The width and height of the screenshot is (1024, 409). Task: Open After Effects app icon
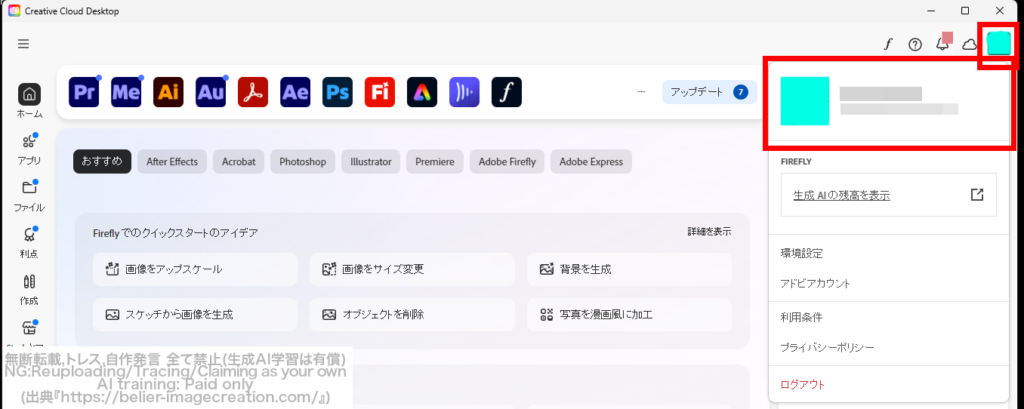(295, 92)
